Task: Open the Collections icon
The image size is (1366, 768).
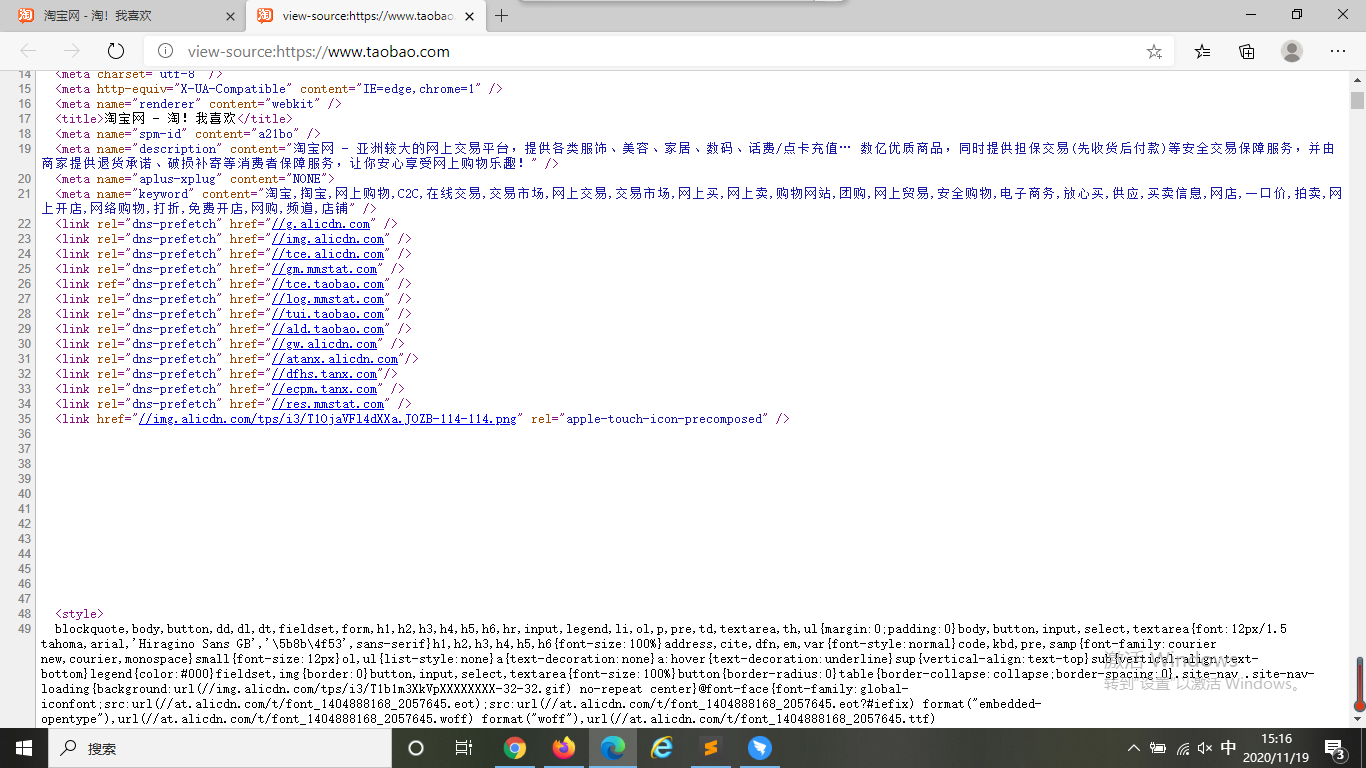Action: (1247, 51)
